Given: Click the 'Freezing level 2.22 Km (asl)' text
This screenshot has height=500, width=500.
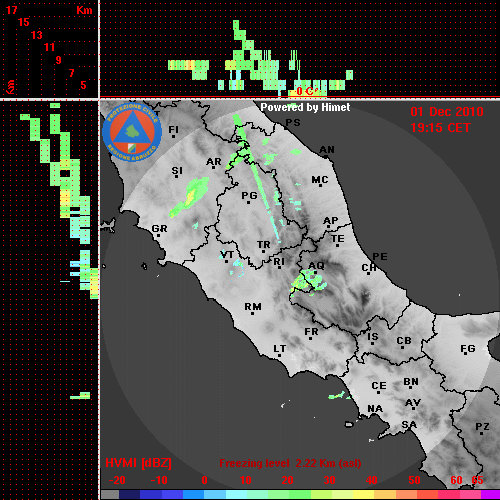Looking at the screenshot, I should 290,463.
